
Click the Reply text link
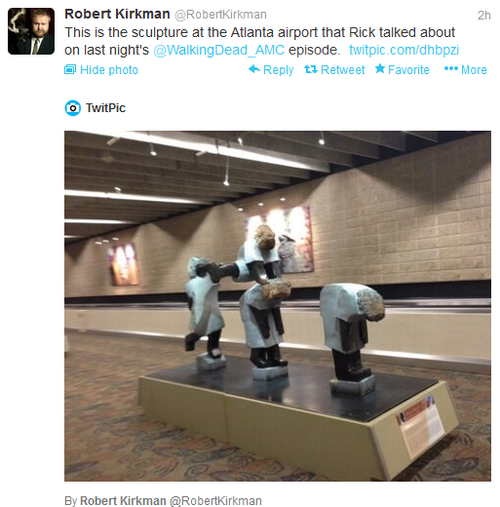(x=278, y=70)
